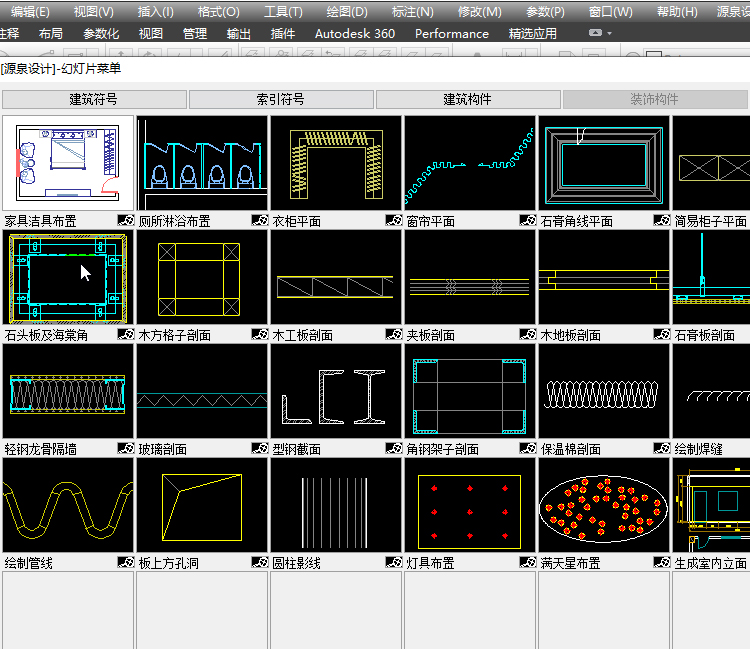Screen dimensions: 750x649
Task: Click the 建筑构件 category button
Action: coord(468,99)
